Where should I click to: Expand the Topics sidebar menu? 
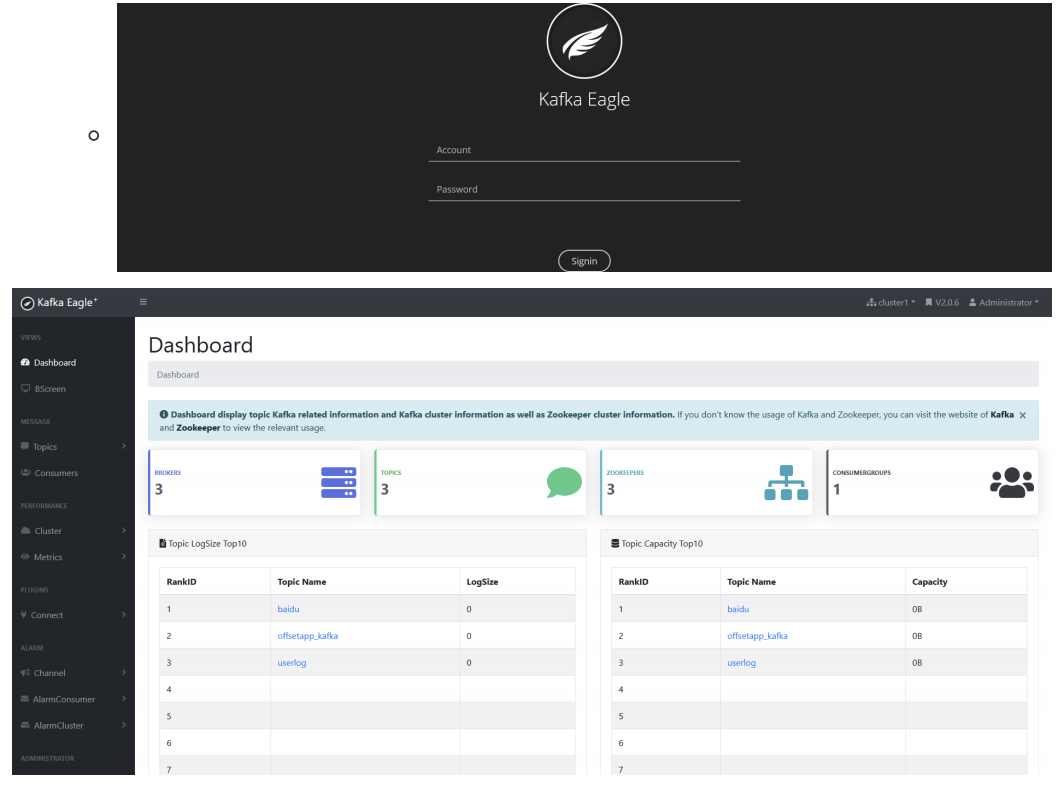coord(73,447)
